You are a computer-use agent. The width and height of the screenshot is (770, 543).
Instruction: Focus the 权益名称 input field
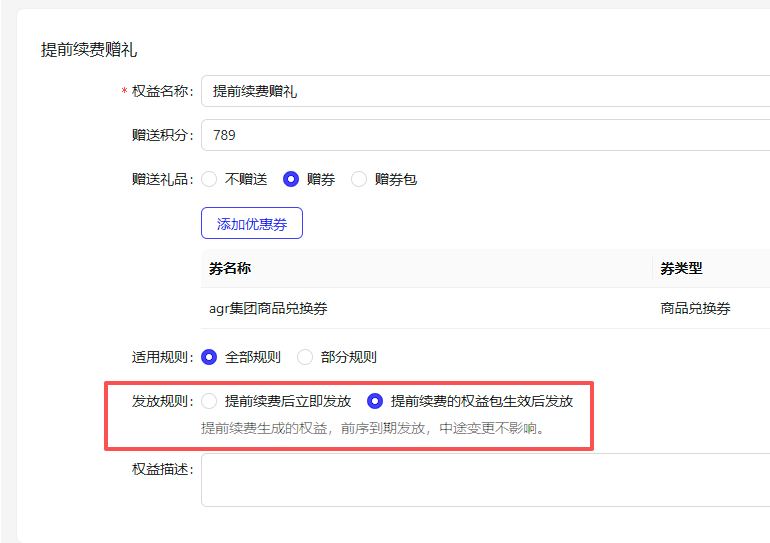[x=480, y=91]
